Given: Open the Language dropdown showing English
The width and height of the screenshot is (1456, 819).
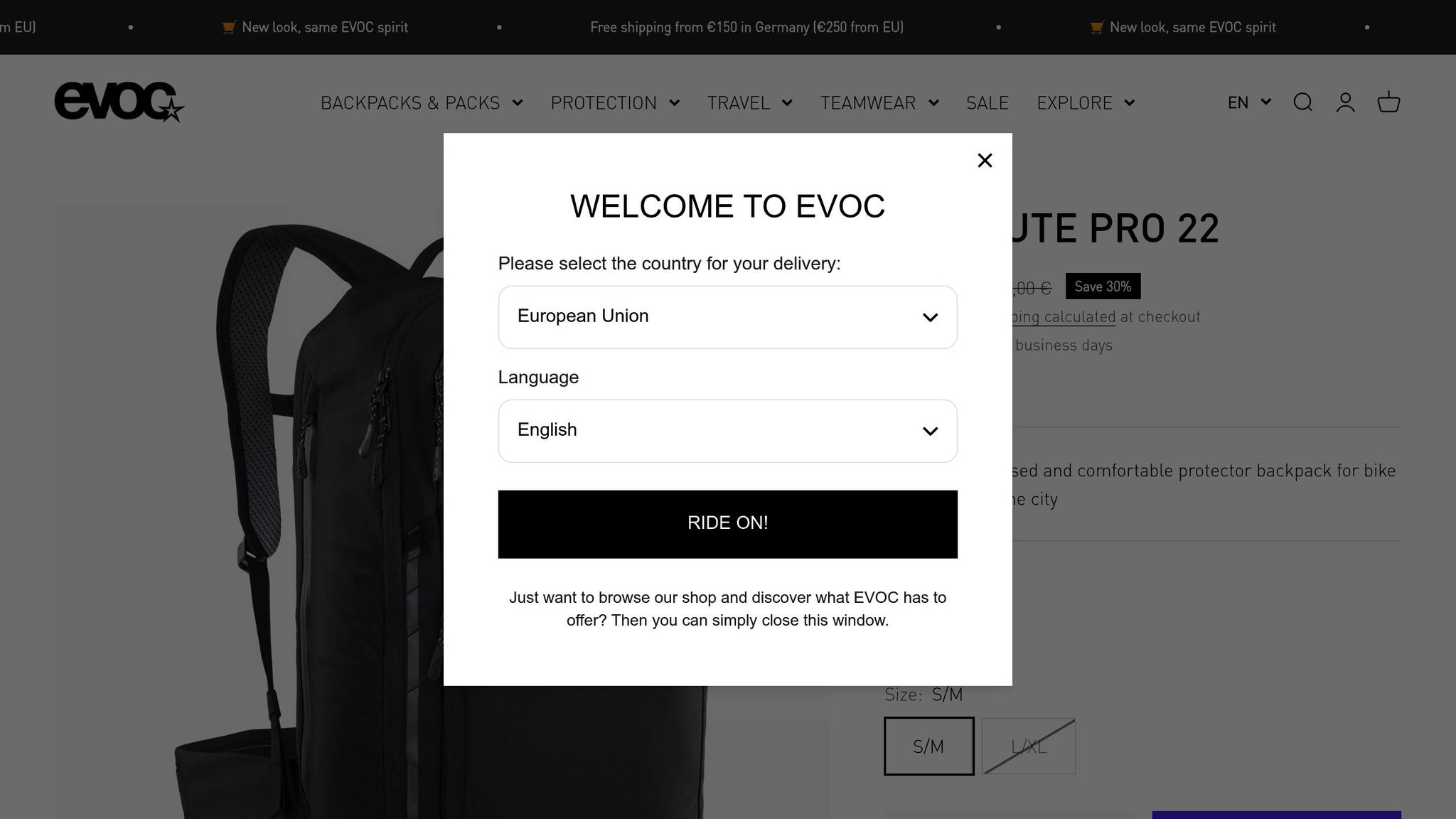Looking at the screenshot, I should pyautogui.click(x=727, y=430).
